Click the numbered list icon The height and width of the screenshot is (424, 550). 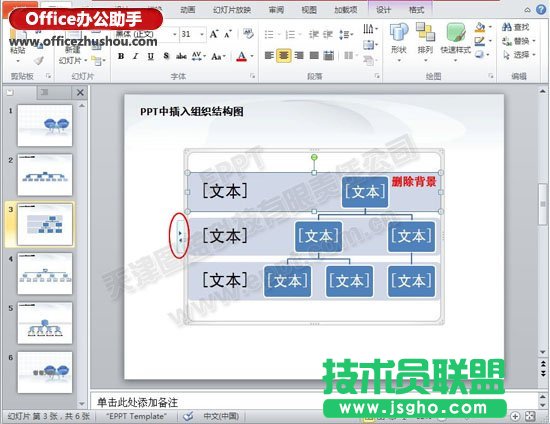pyautogui.click(x=290, y=34)
